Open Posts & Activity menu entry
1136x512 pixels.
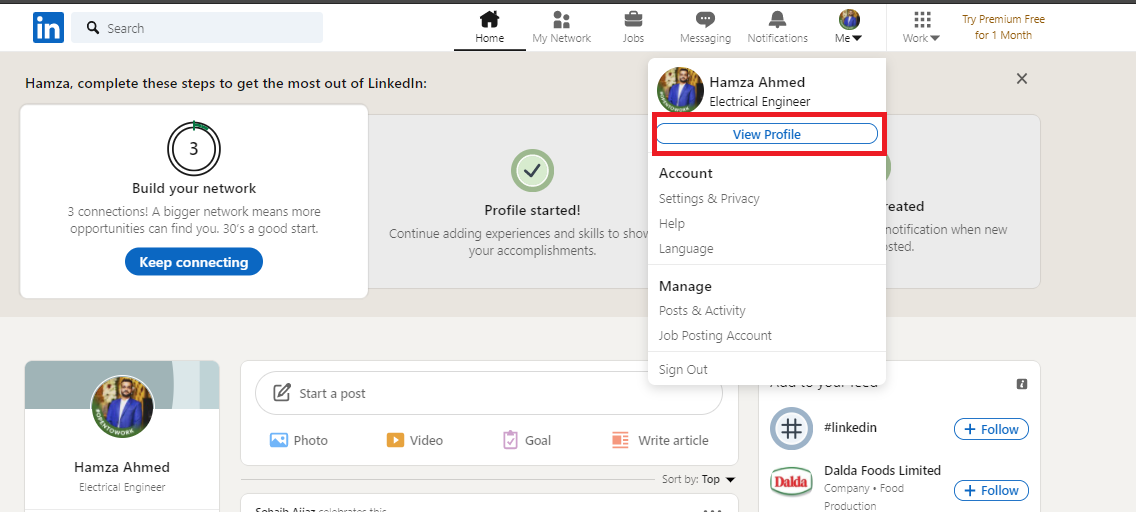click(702, 311)
